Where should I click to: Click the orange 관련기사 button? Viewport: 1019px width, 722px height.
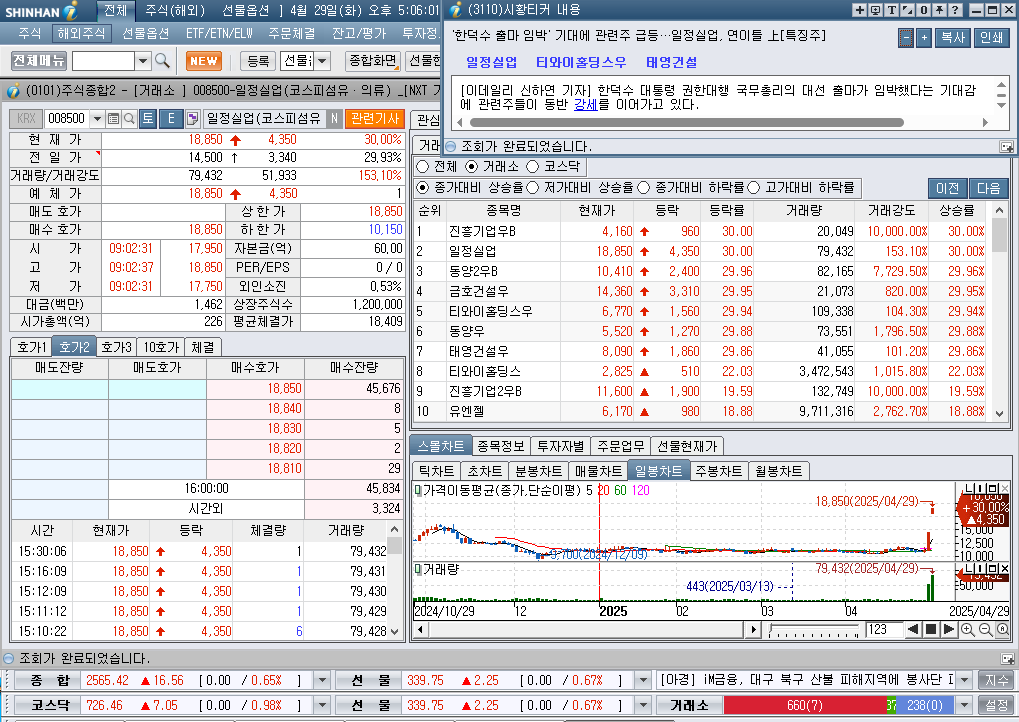(x=375, y=118)
